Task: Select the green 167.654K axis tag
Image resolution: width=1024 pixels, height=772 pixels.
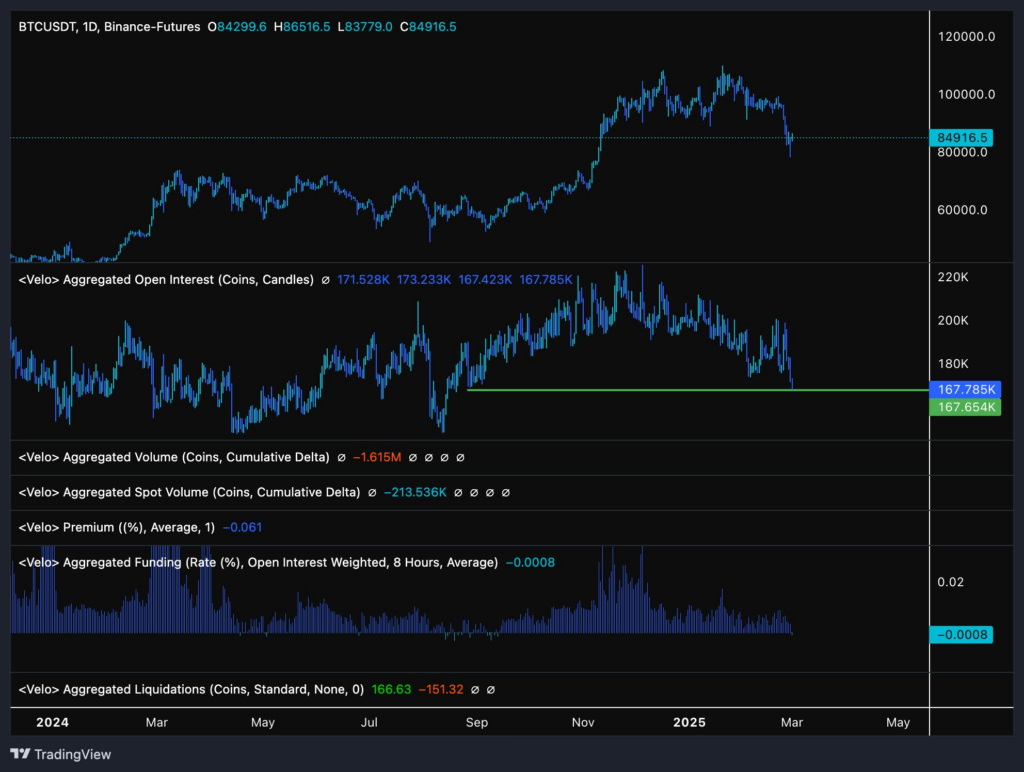Action: pos(965,407)
